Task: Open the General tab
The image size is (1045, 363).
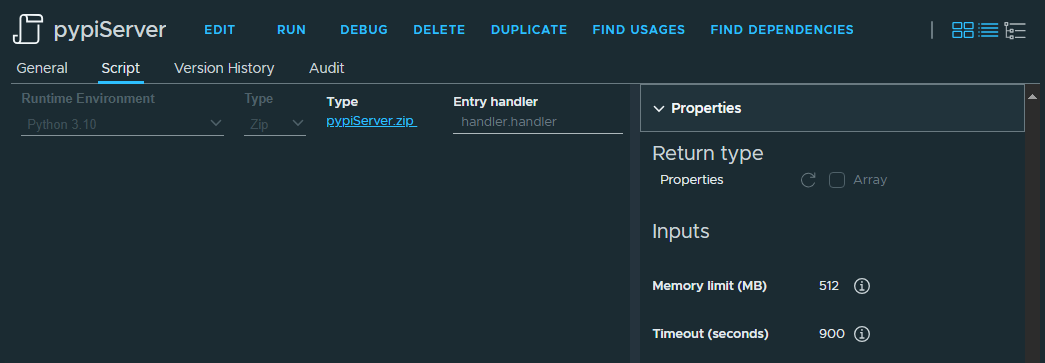Action: pyautogui.click(x=42, y=68)
